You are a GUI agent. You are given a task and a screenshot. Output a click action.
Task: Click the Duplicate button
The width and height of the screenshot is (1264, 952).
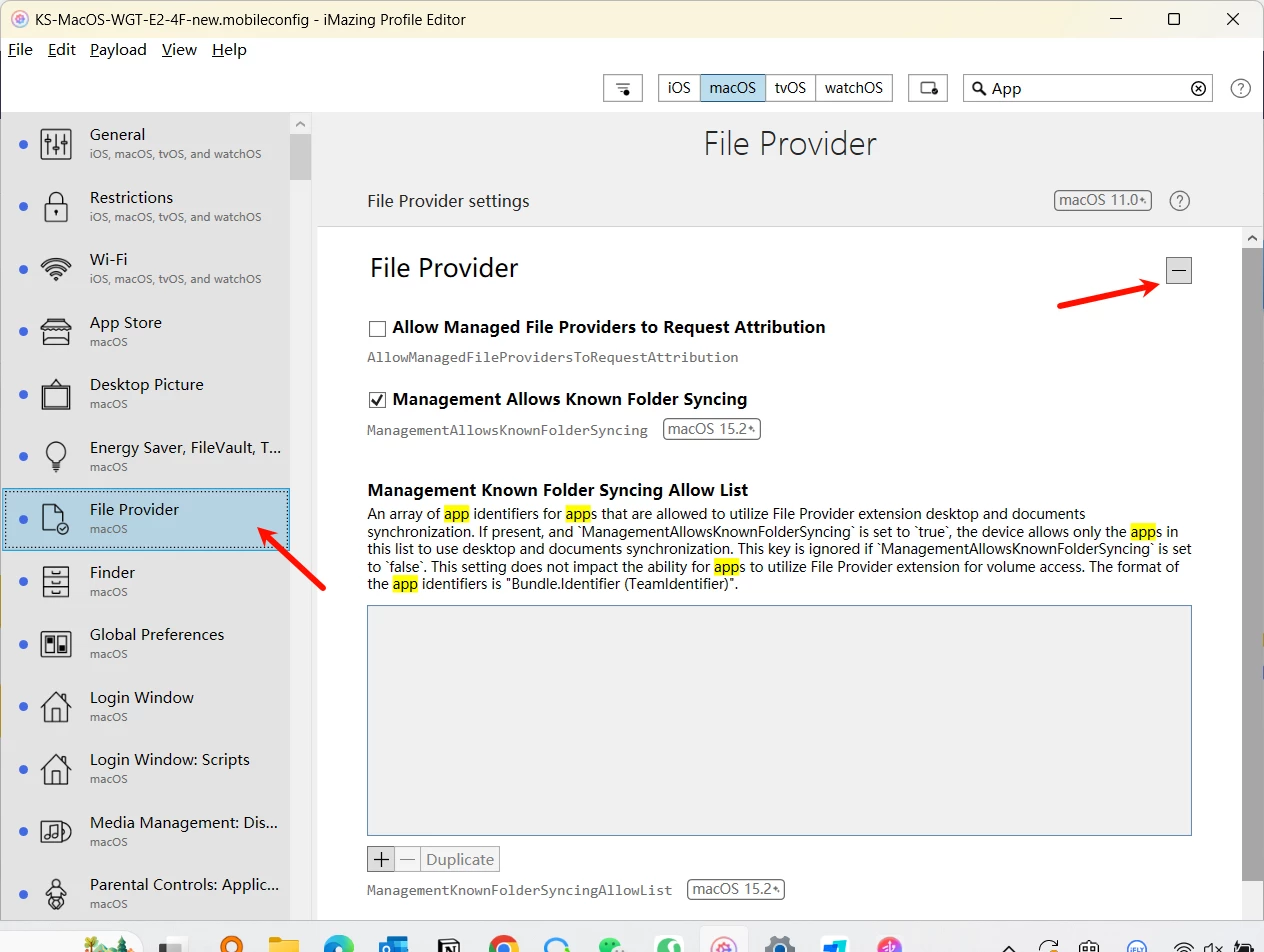click(x=460, y=859)
